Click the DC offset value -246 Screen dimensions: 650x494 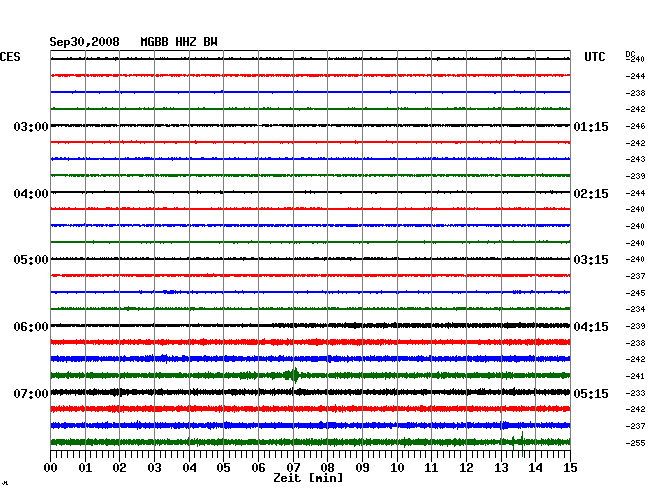pos(635,126)
